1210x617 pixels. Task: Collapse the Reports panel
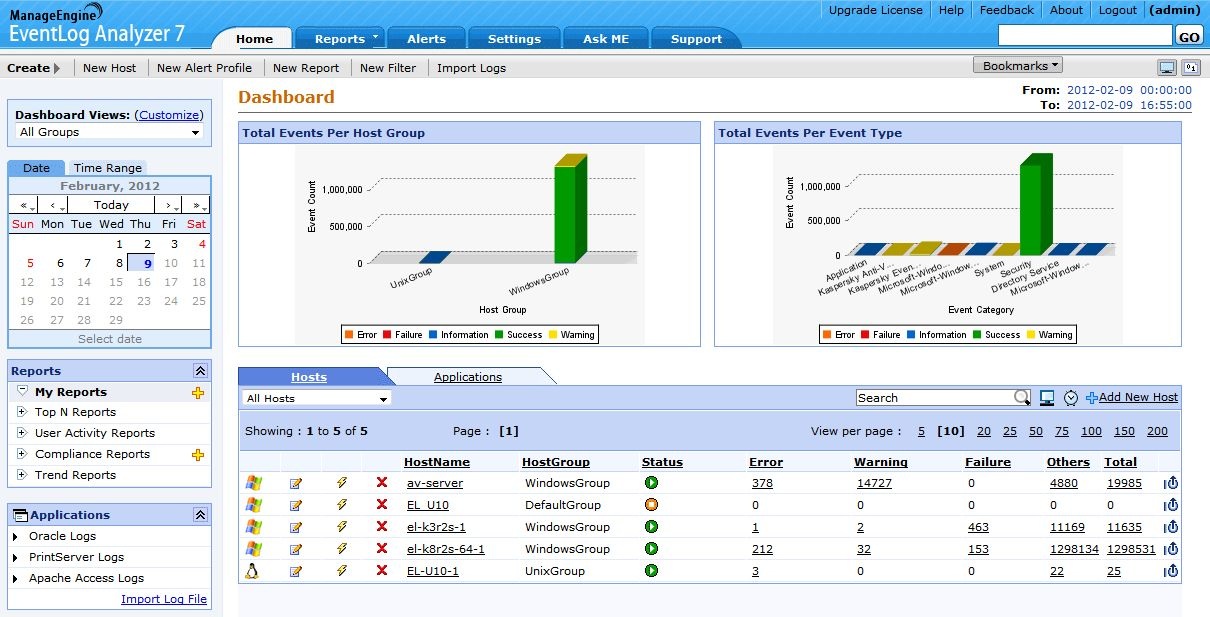[x=200, y=371]
